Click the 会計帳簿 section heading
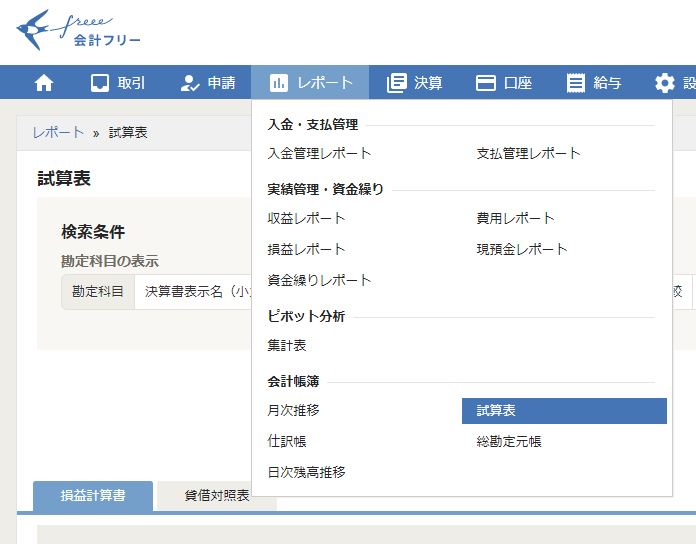This screenshot has height=544, width=696. click(x=293, y=381)
